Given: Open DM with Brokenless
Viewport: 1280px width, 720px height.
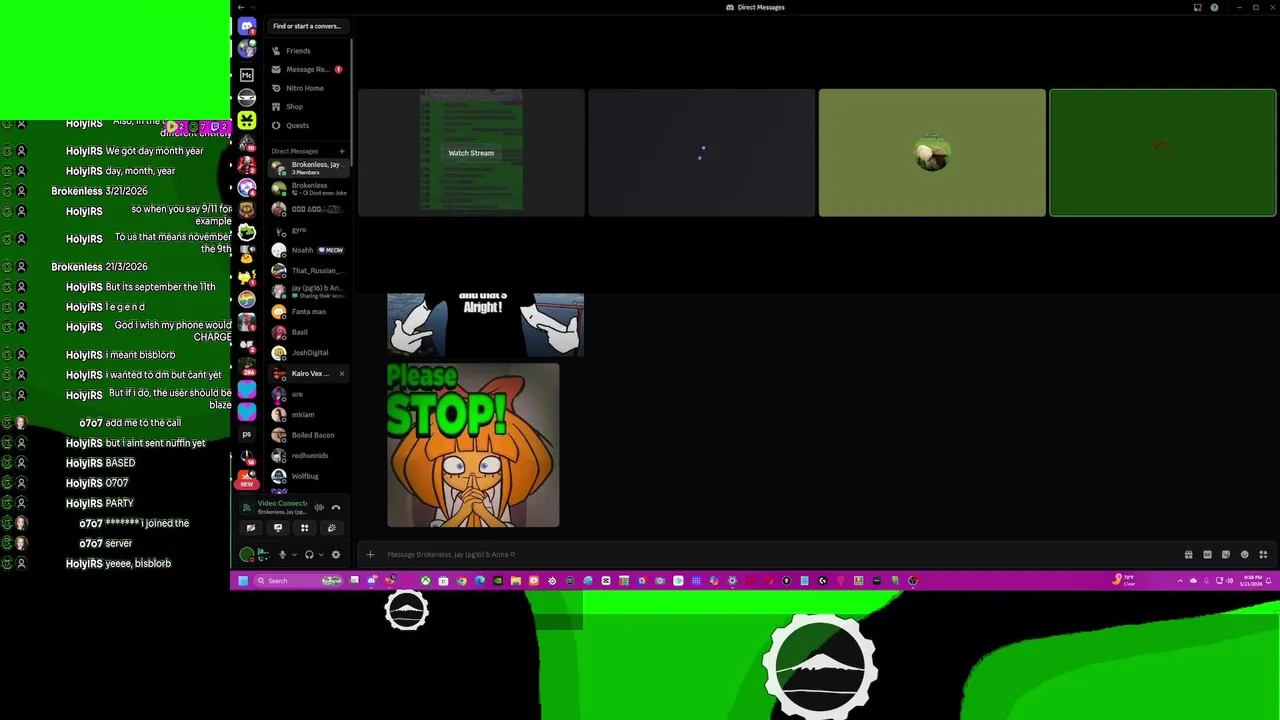Looking at the screenshot, I should tap(307, 189).
